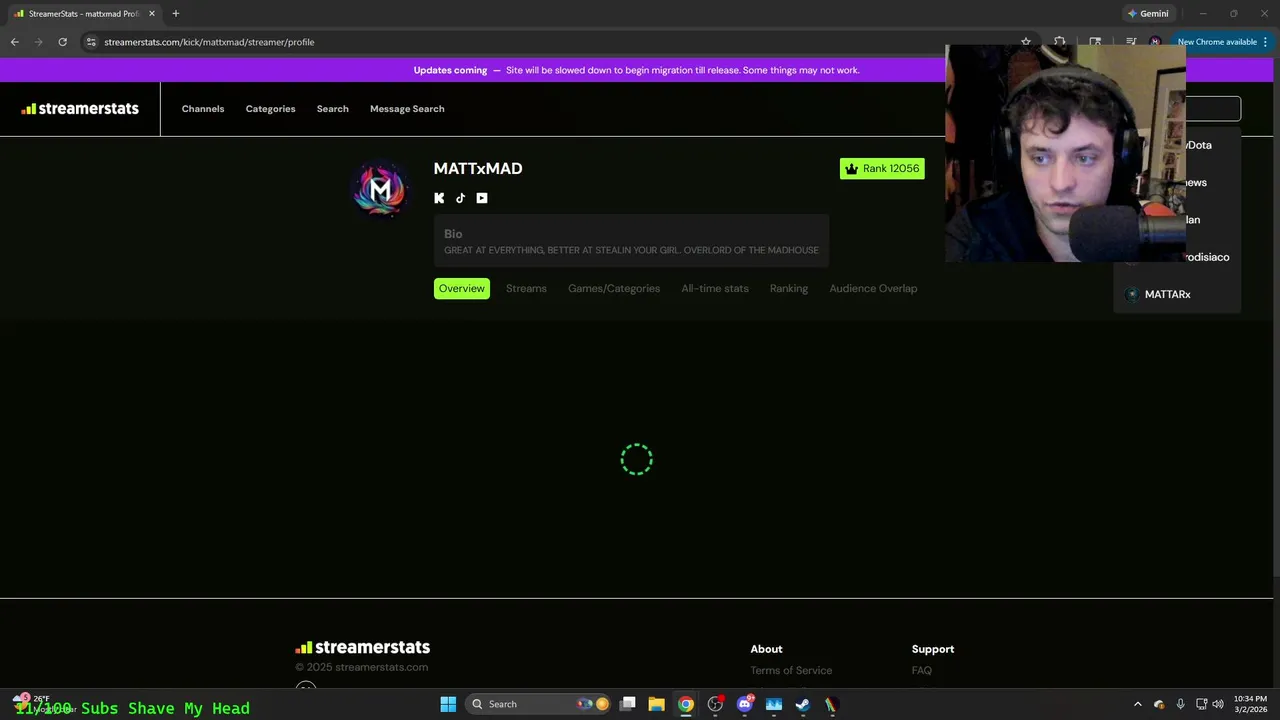Viewport: 1280px width, 720px height.
Task: Switch to Games/Categories tab
Action: click(614, 288)
